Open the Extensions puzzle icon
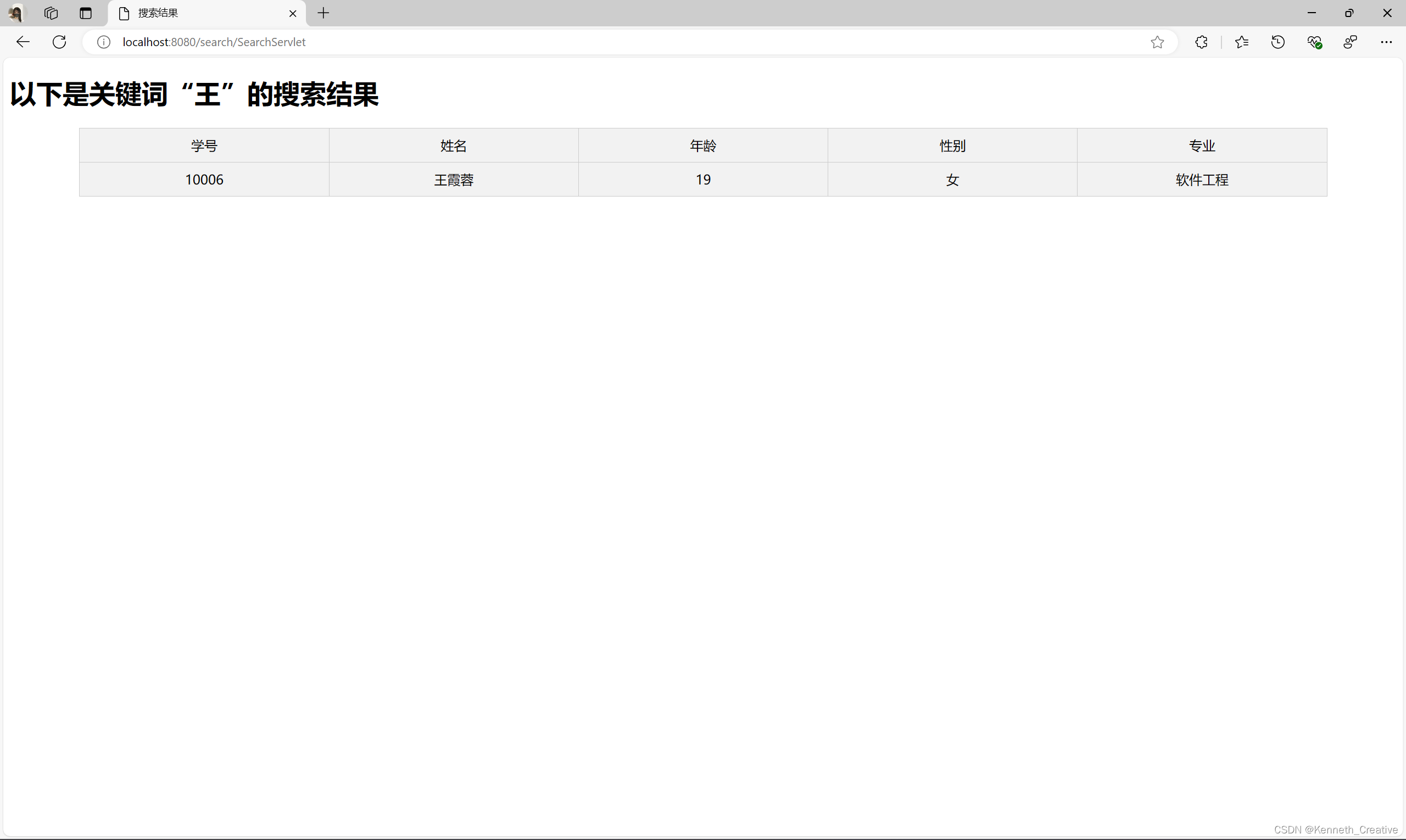The height and width of the screenshot is (840, 1406). pyautogui.click(x=1202, y=41)
